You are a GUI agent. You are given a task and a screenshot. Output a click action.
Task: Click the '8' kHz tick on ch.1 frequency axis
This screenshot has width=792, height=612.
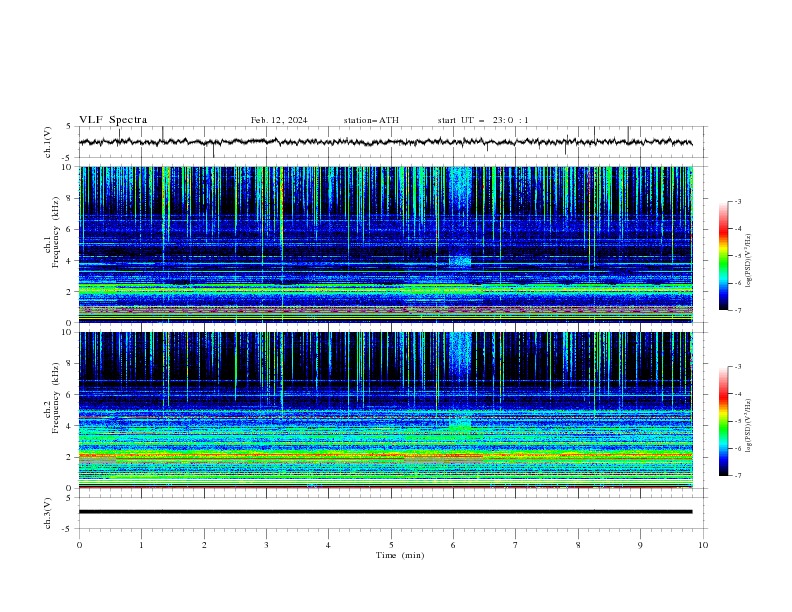tap(71, 198)
